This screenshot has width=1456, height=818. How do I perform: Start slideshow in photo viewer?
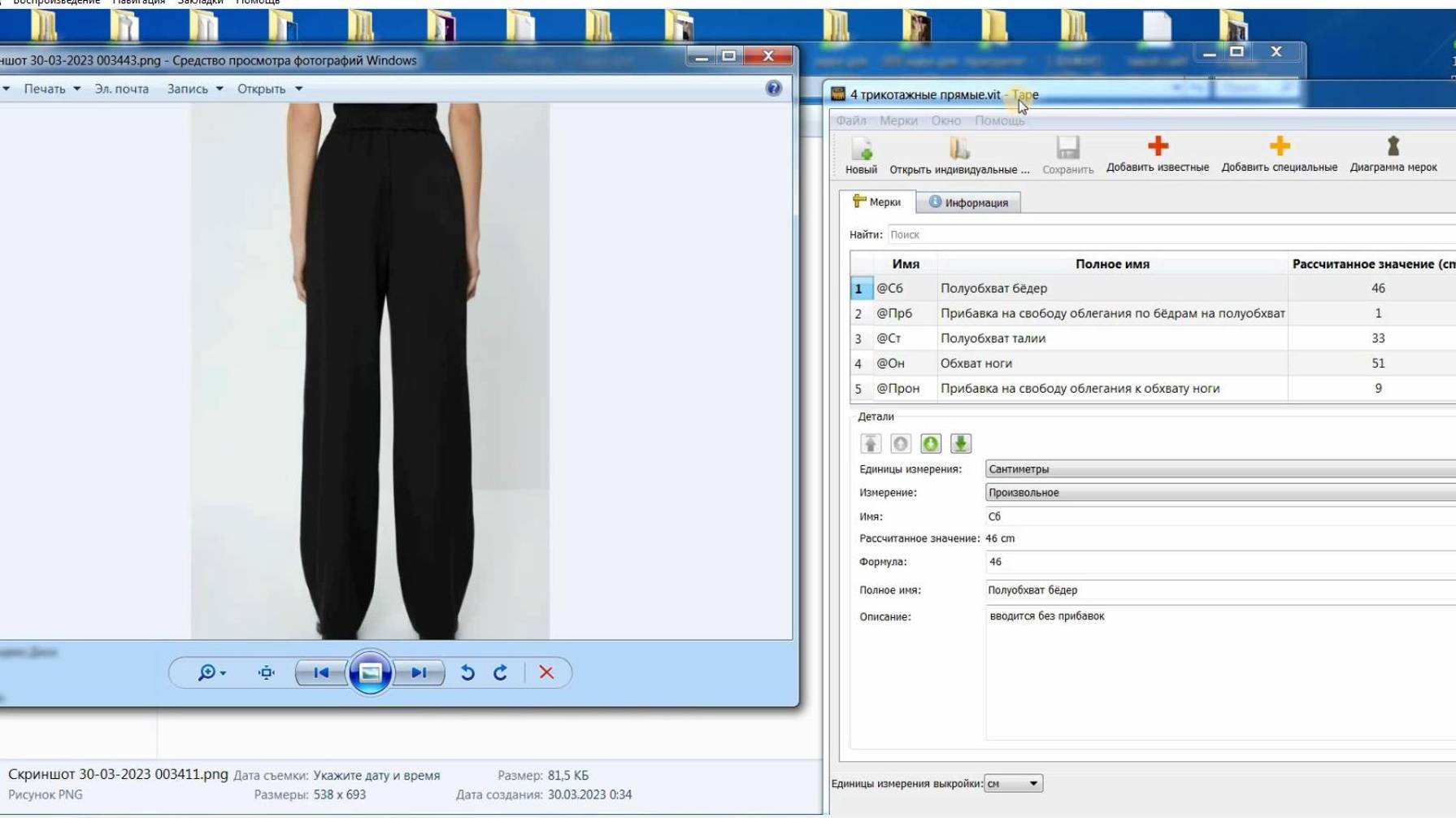370,672
